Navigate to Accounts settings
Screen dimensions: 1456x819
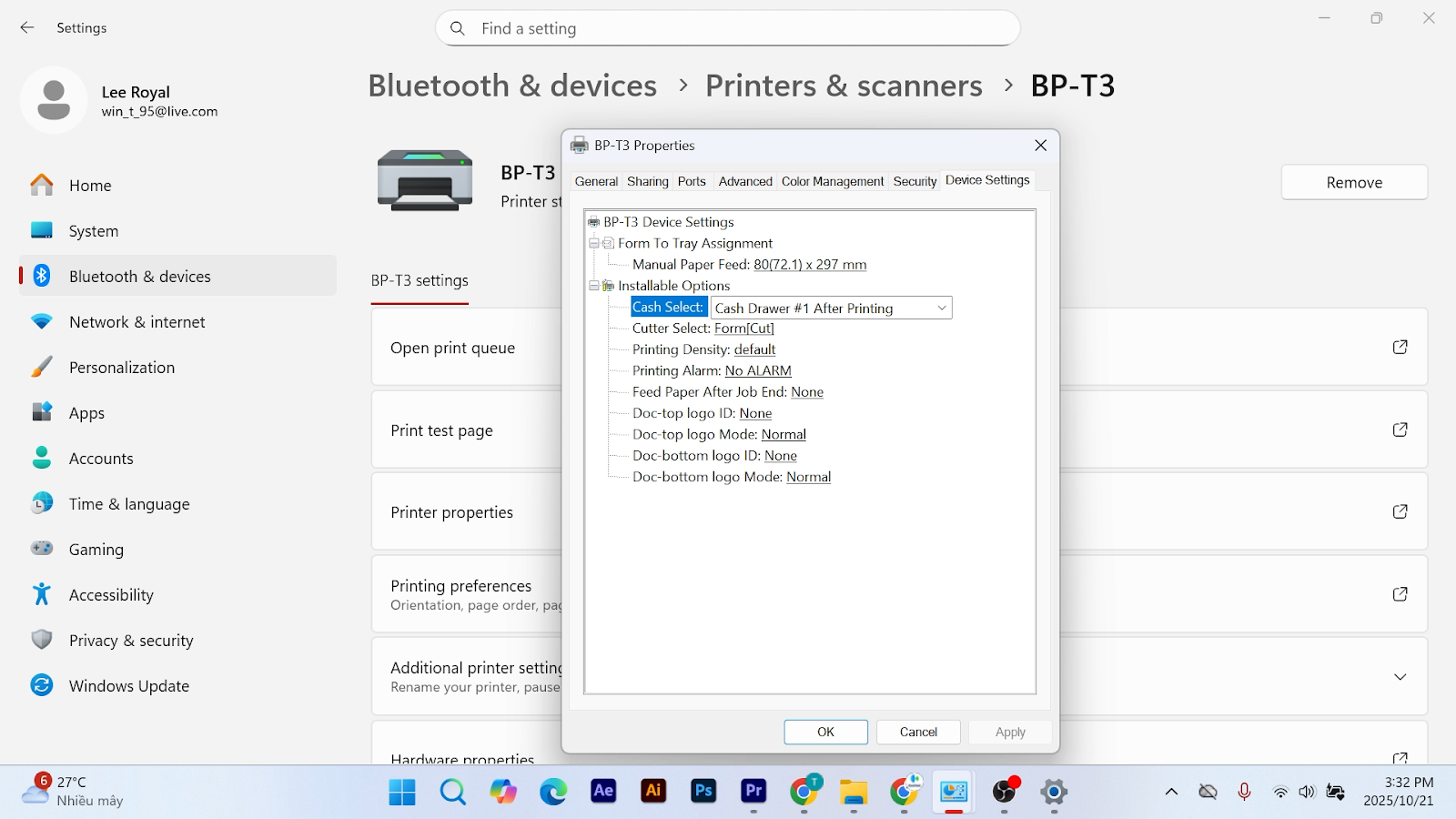(x=178, y=458)
